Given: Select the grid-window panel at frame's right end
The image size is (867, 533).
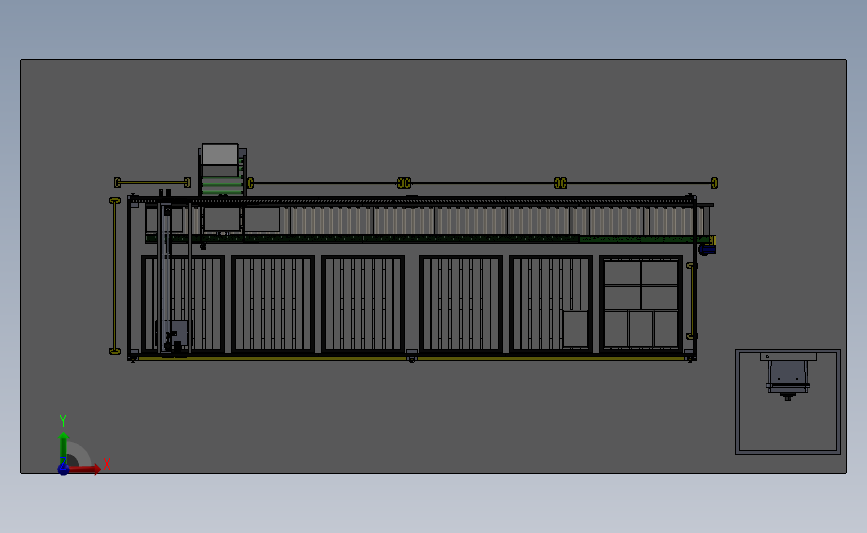Looking at the screenshot, I should coord(641,304).
